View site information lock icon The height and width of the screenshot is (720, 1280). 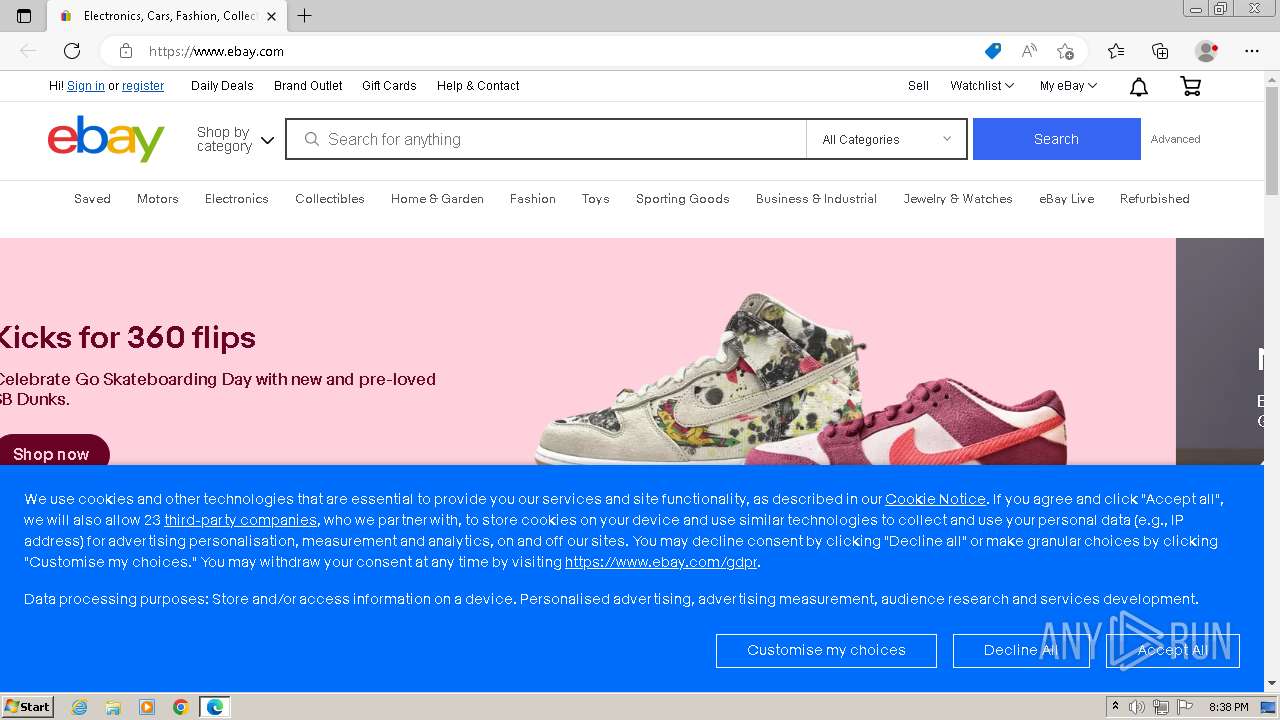[126, 51]
